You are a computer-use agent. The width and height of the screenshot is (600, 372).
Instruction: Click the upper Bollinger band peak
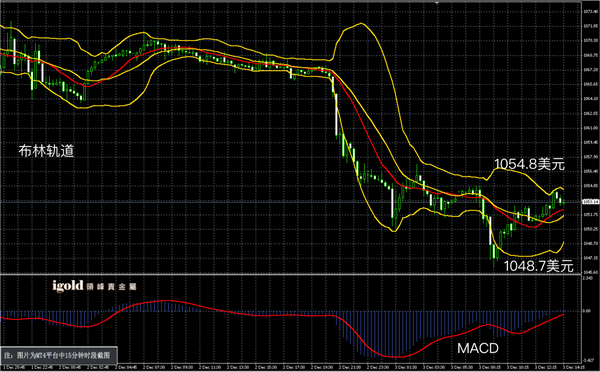click(360, 24)
